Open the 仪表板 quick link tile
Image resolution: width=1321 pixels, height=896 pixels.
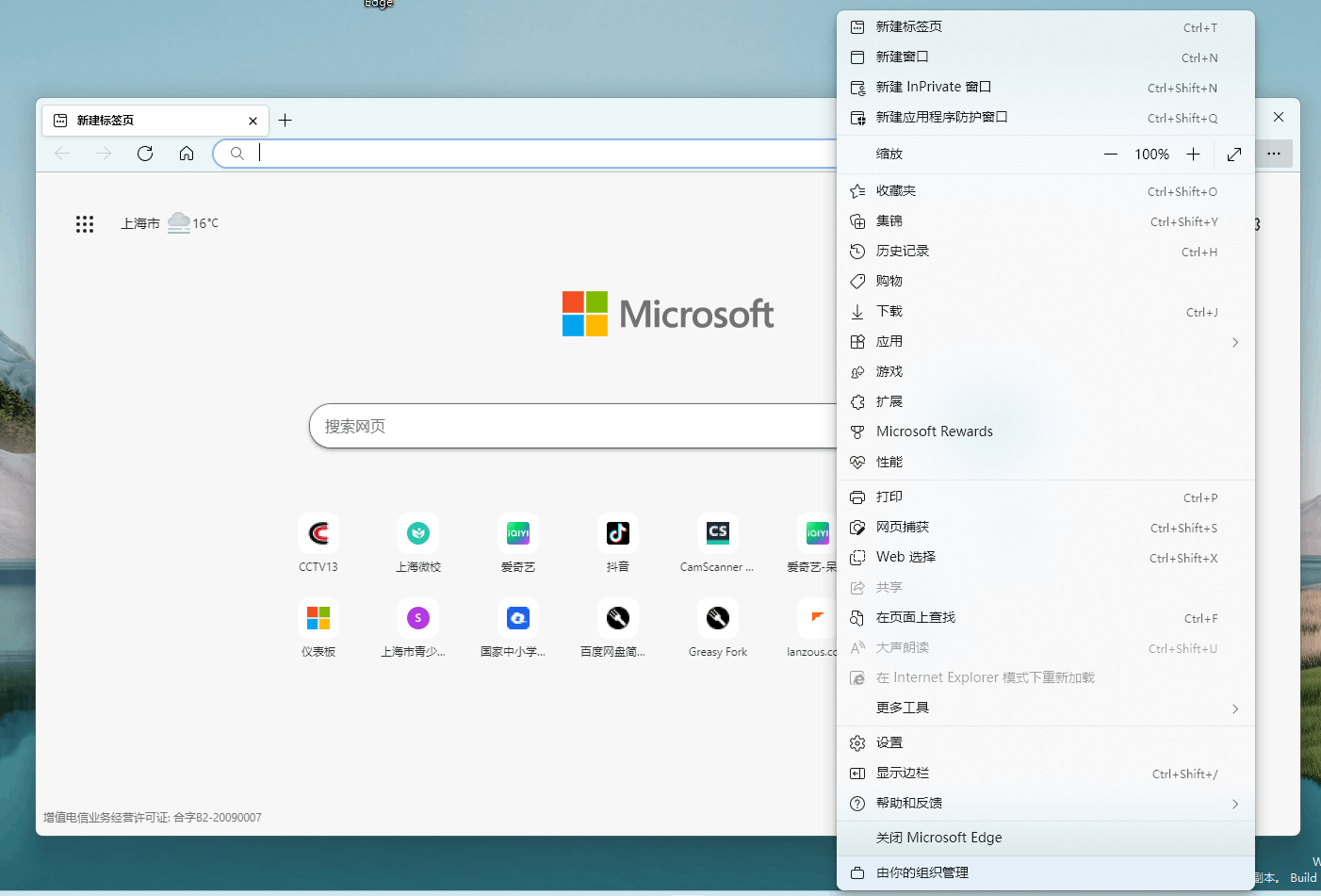(x=318, y=627)
